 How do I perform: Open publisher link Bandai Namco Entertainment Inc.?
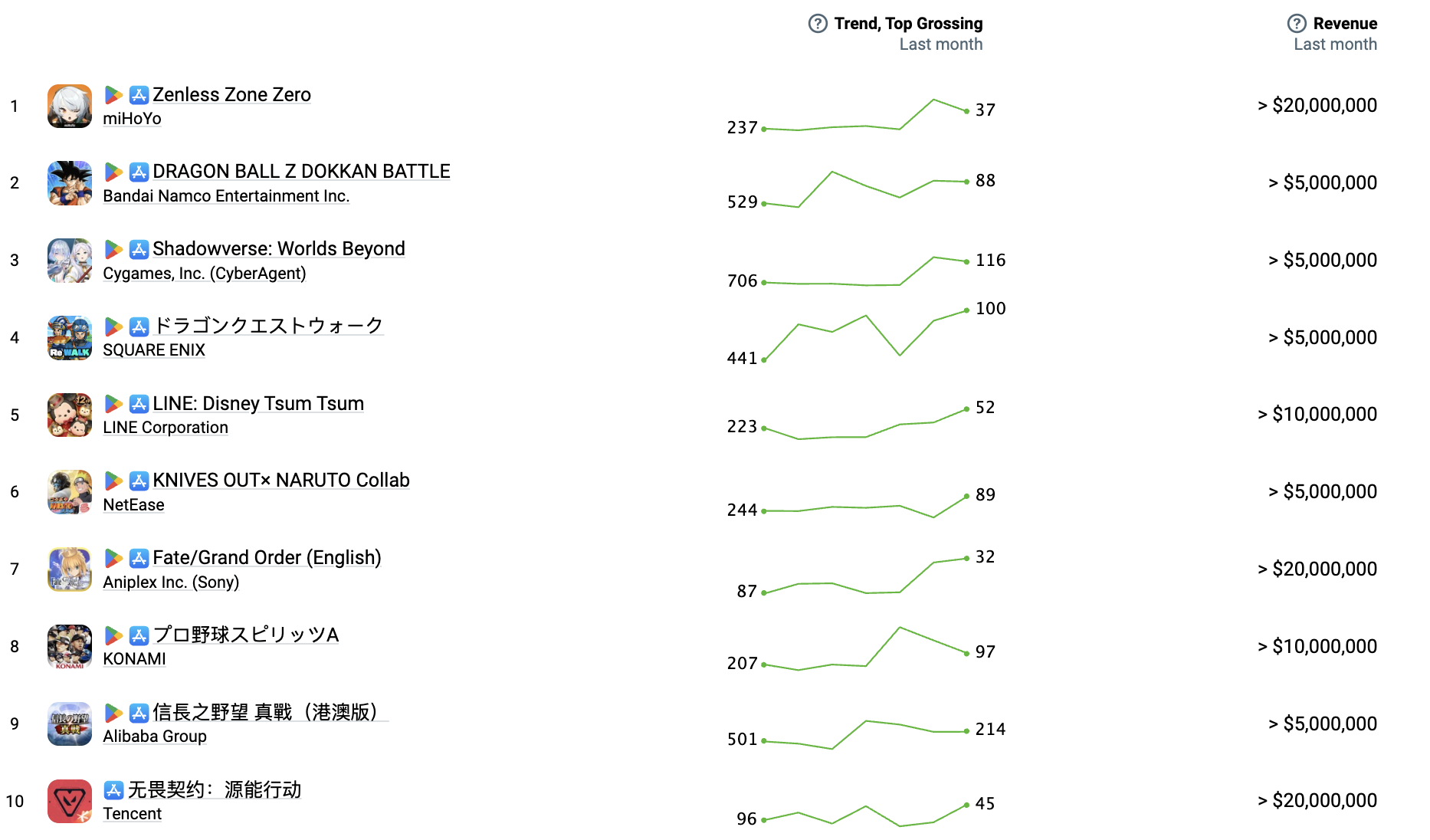pyautogui.click(x=226, y=196)
